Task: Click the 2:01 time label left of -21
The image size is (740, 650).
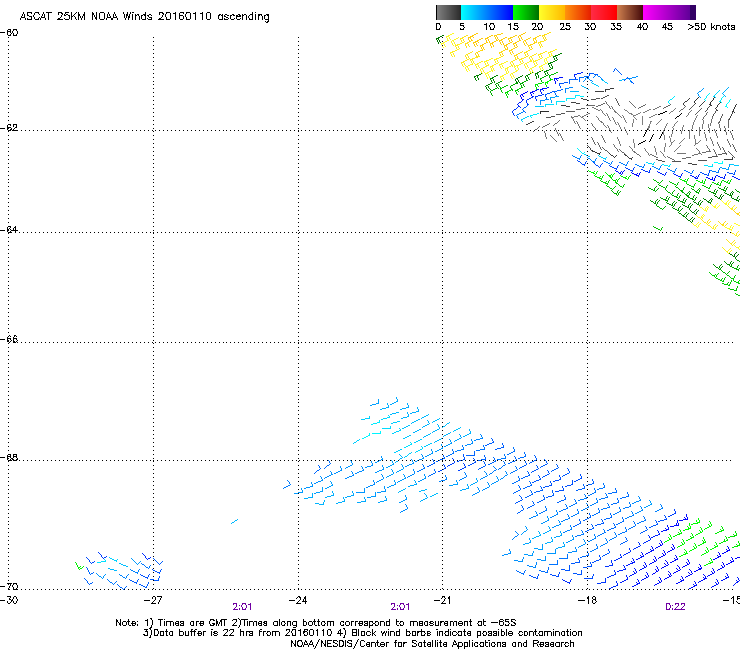Action: click(x=400, y=607)
